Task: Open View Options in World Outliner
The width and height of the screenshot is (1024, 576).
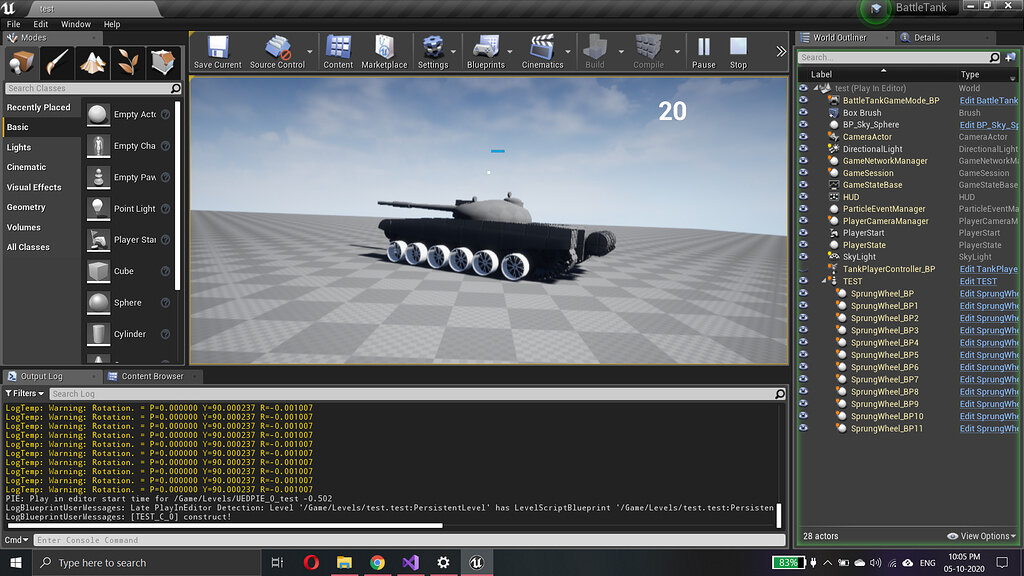Action: (x=982, y=536)
